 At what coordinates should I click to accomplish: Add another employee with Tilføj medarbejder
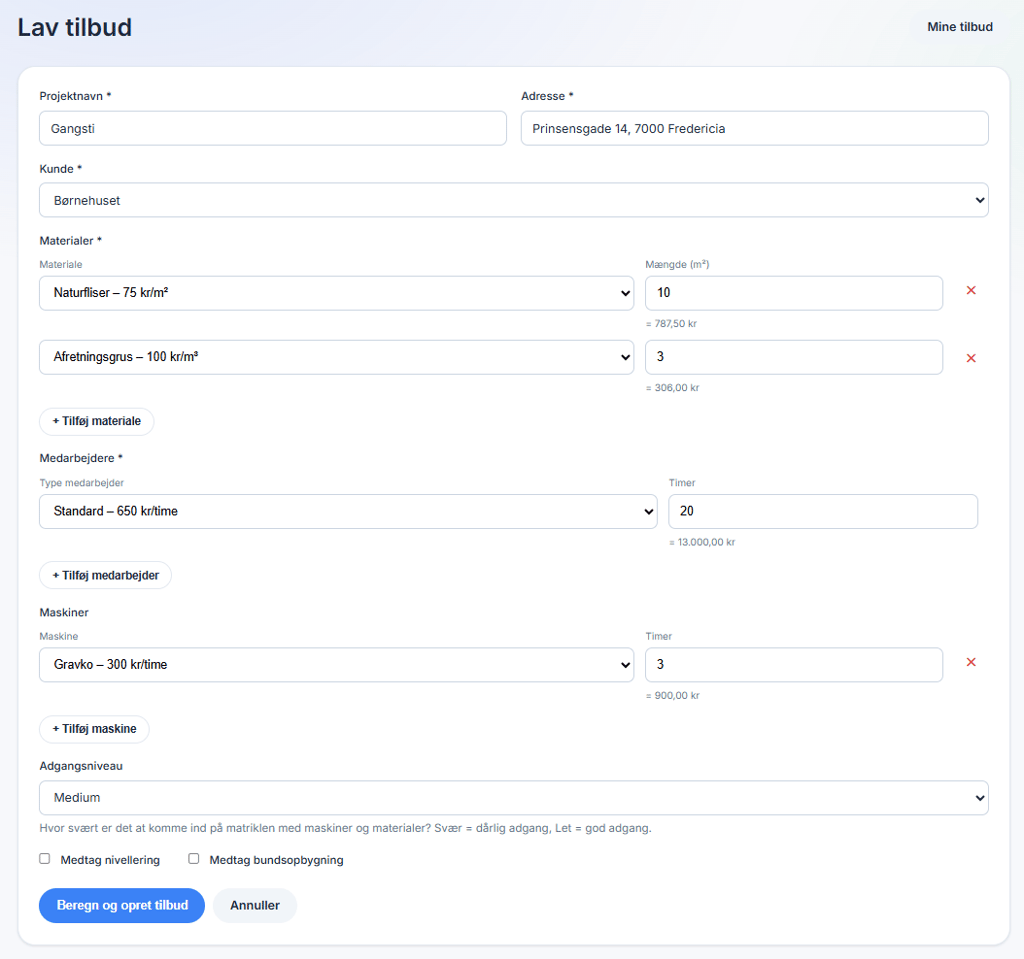pyautogui.click(x=105, y=576)
